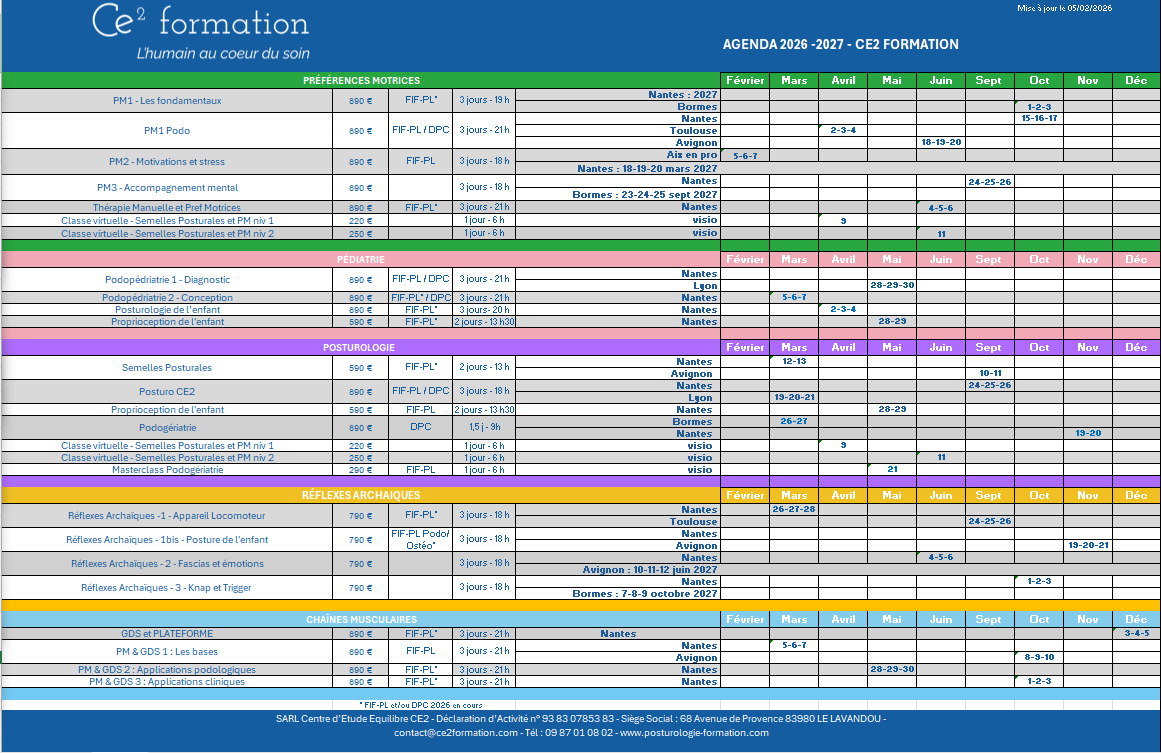The width and height of the screenshot is (1161, 753).
Task: Open Thérapie Manuelle et Pref Motrices
Action: [167, 208]
